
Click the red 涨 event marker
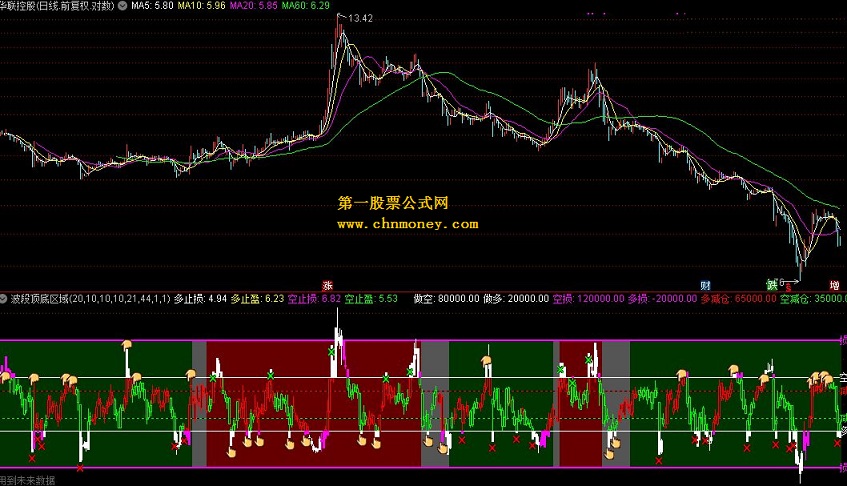327,286
